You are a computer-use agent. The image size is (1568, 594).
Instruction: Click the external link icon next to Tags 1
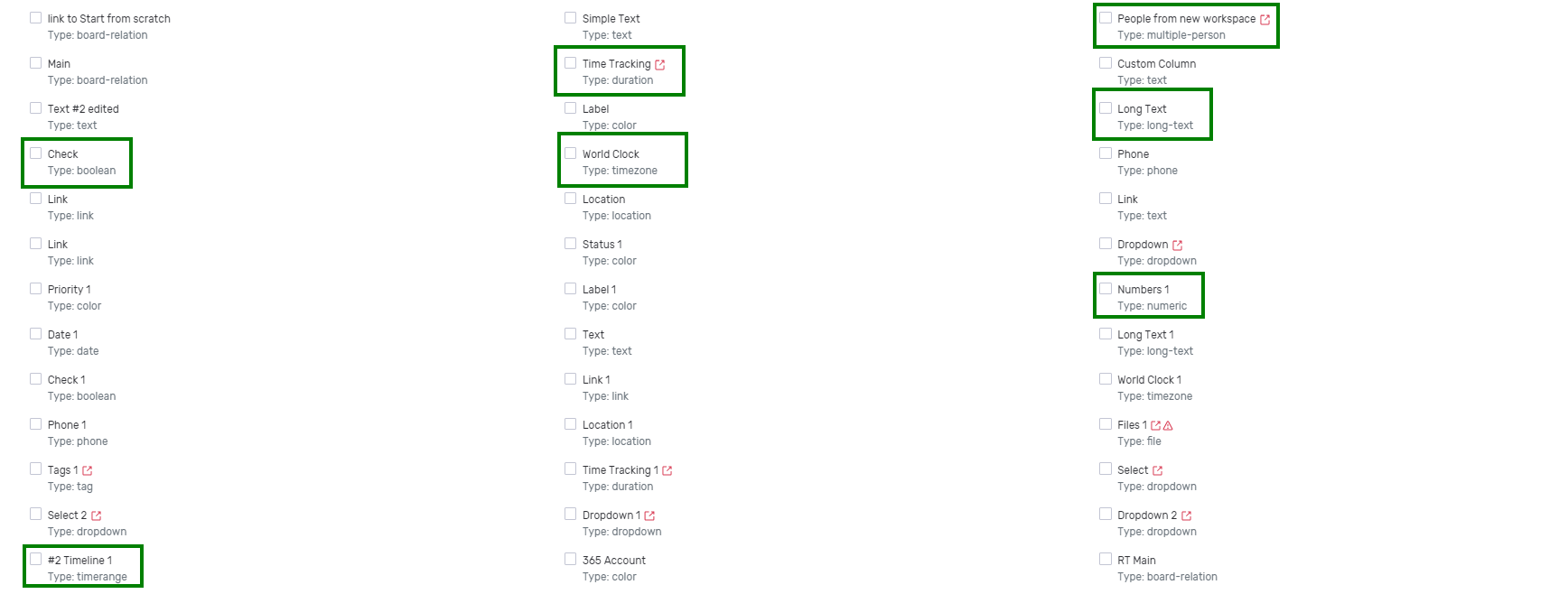(88, 470)
